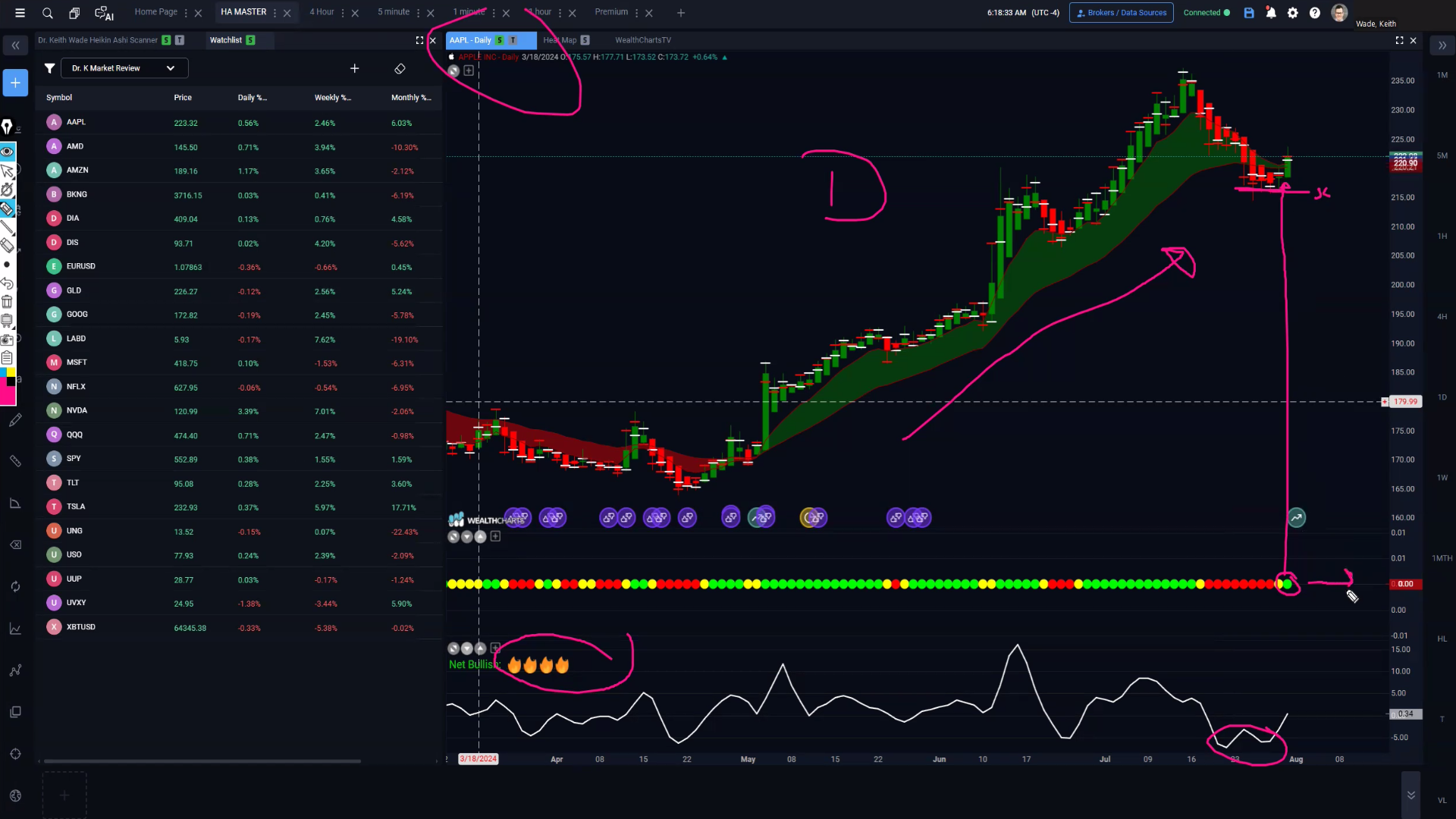
Task: Expand the bottom-right double chevron
Action: (1410, 795)
